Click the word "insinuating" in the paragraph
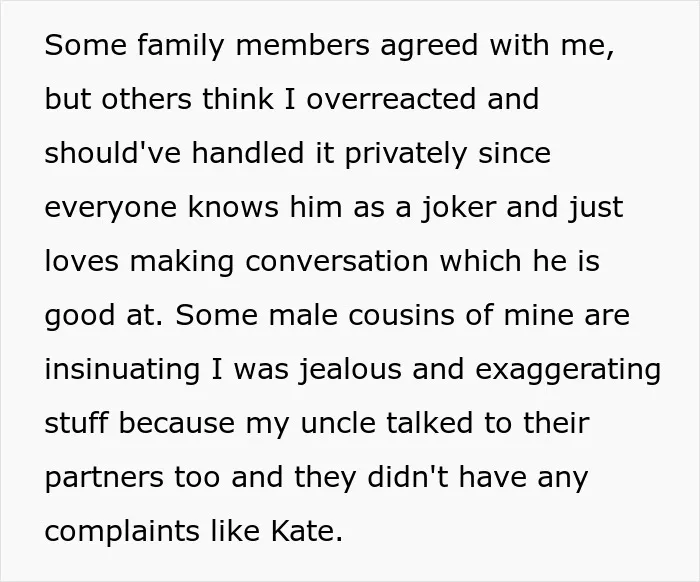The width and height of the screenshot is (700, 582). coord(122,370)
